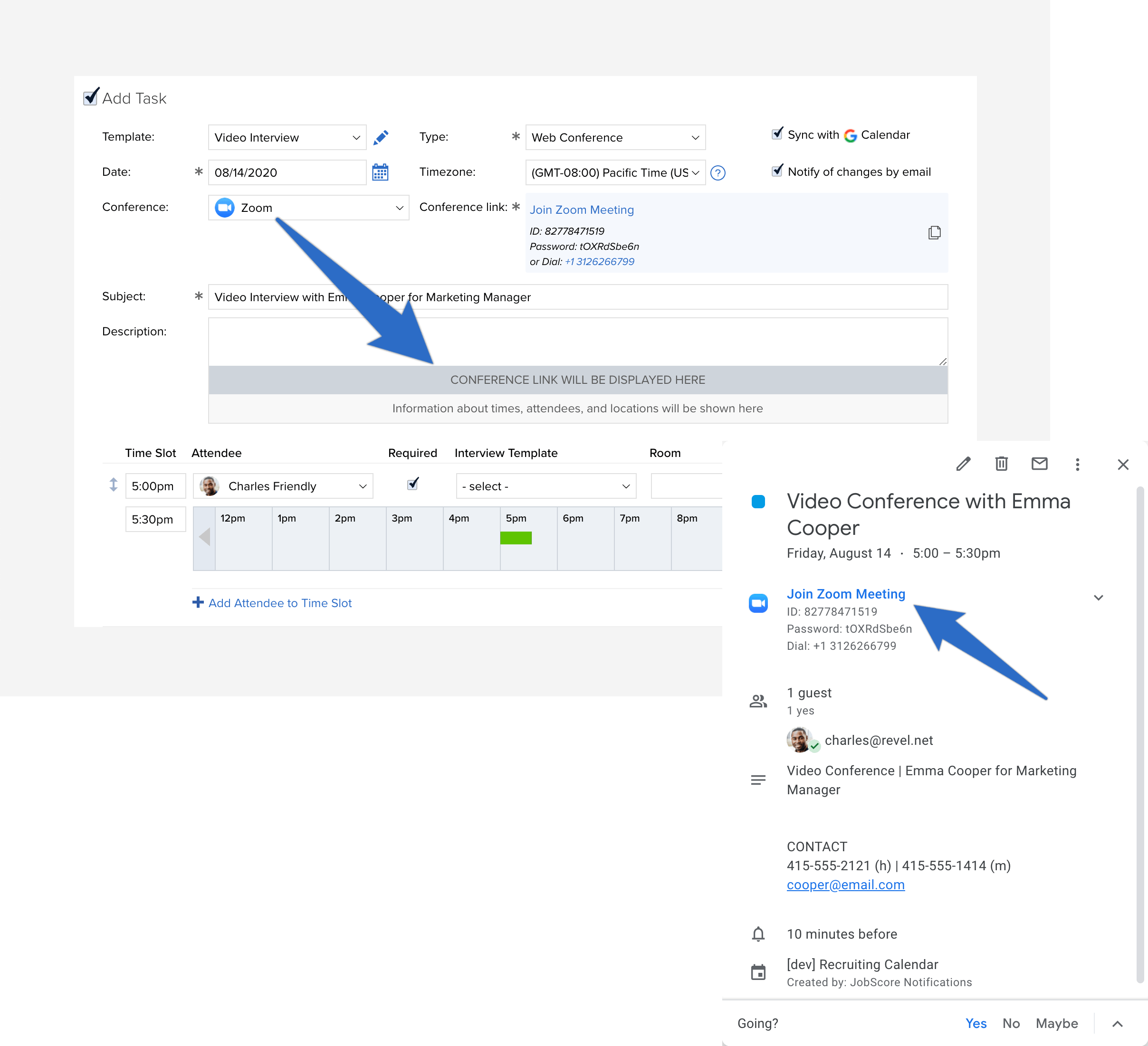
Task: Answer Yes to Going
Action: click(x=976, y=1023)
